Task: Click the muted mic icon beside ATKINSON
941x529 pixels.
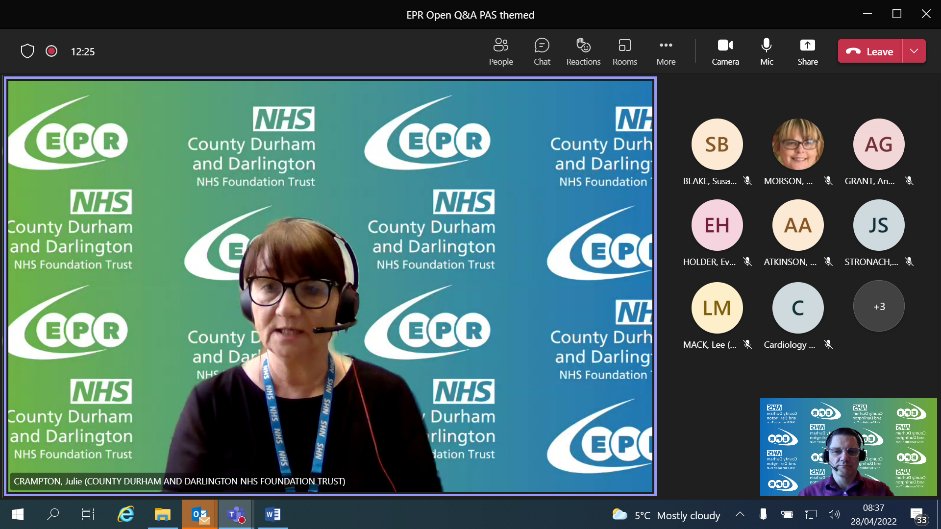Action: (828, 261)
